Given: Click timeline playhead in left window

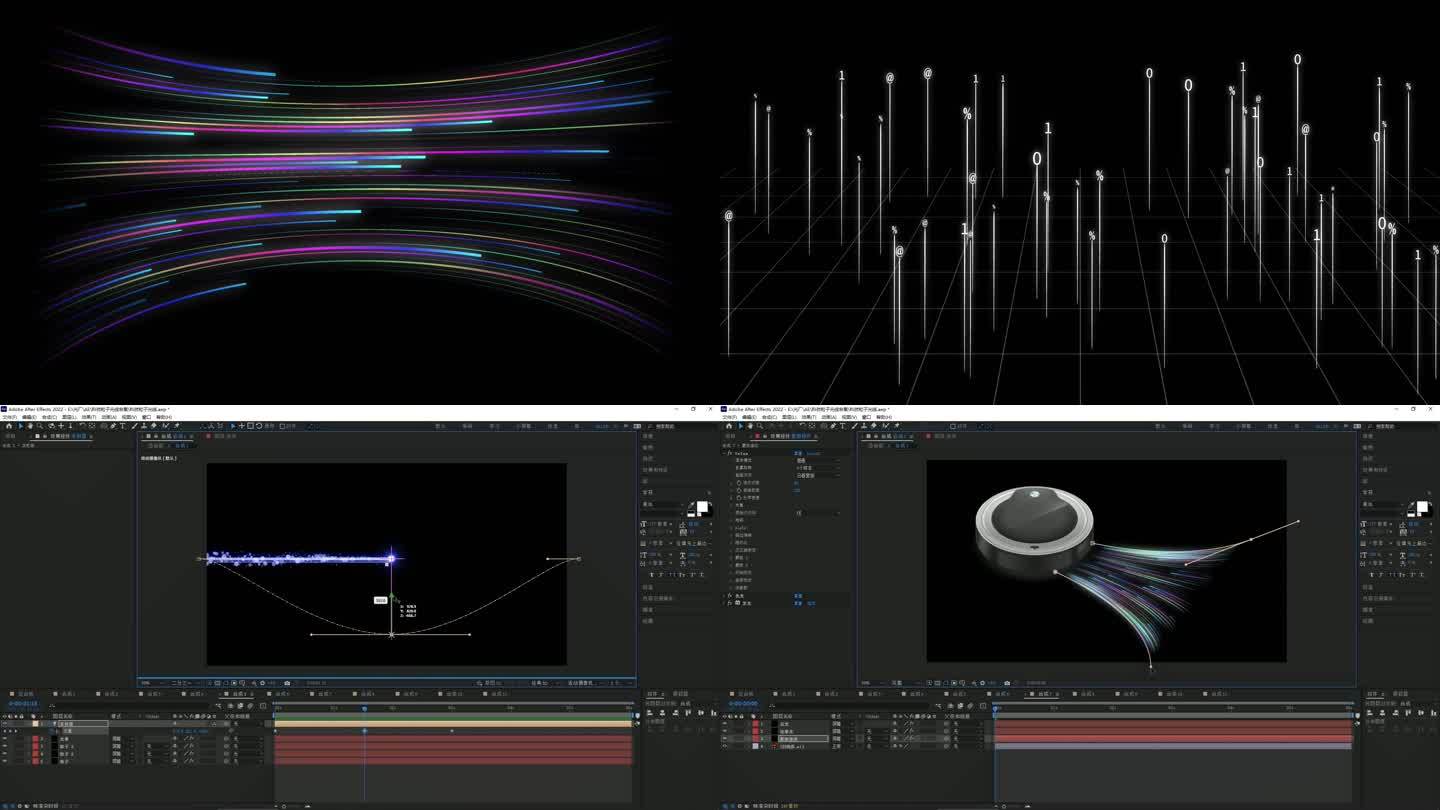Looking at the screenshot, I should (364, 708).
